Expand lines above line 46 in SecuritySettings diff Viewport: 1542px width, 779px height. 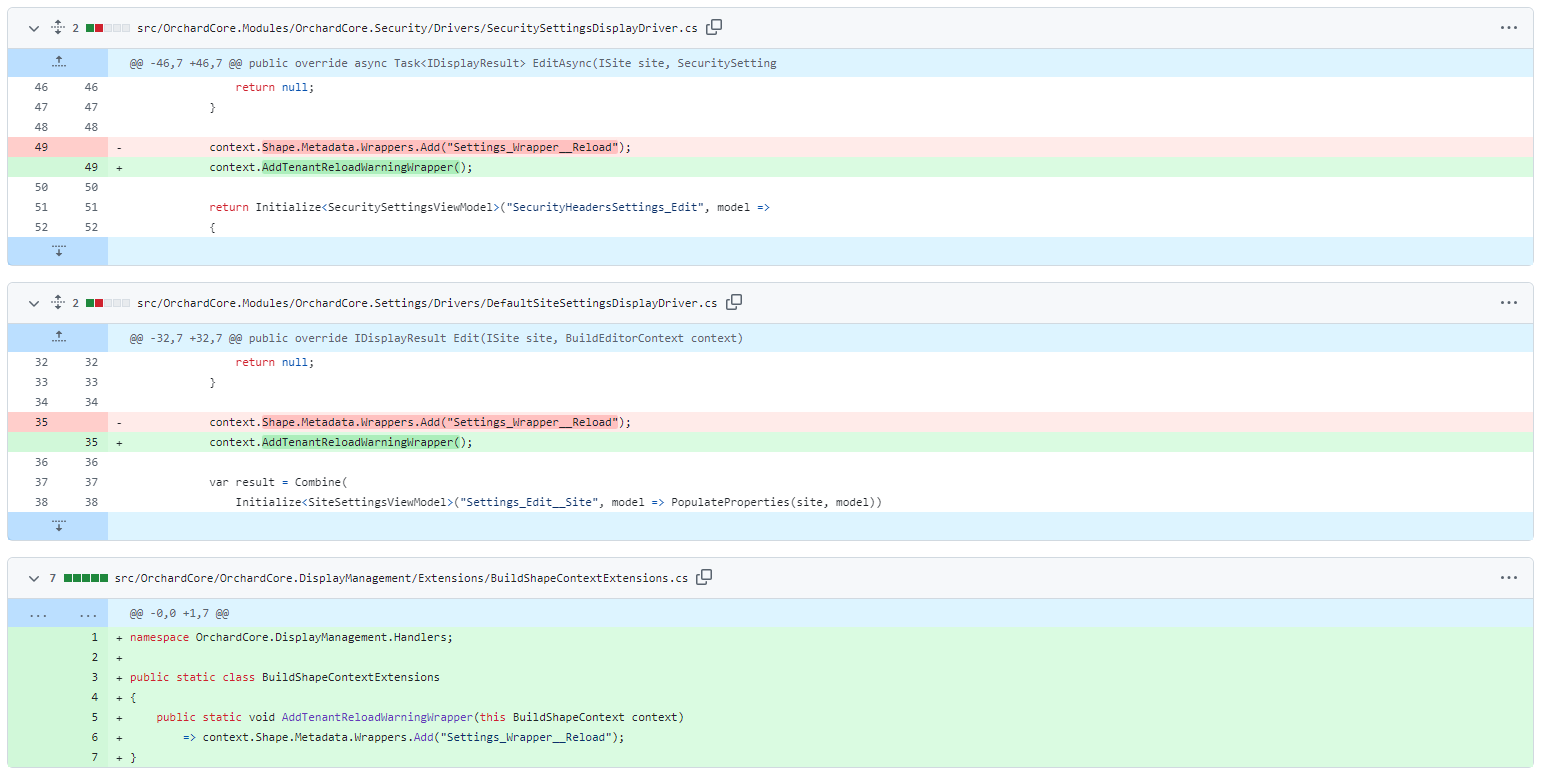coord(58,63)
